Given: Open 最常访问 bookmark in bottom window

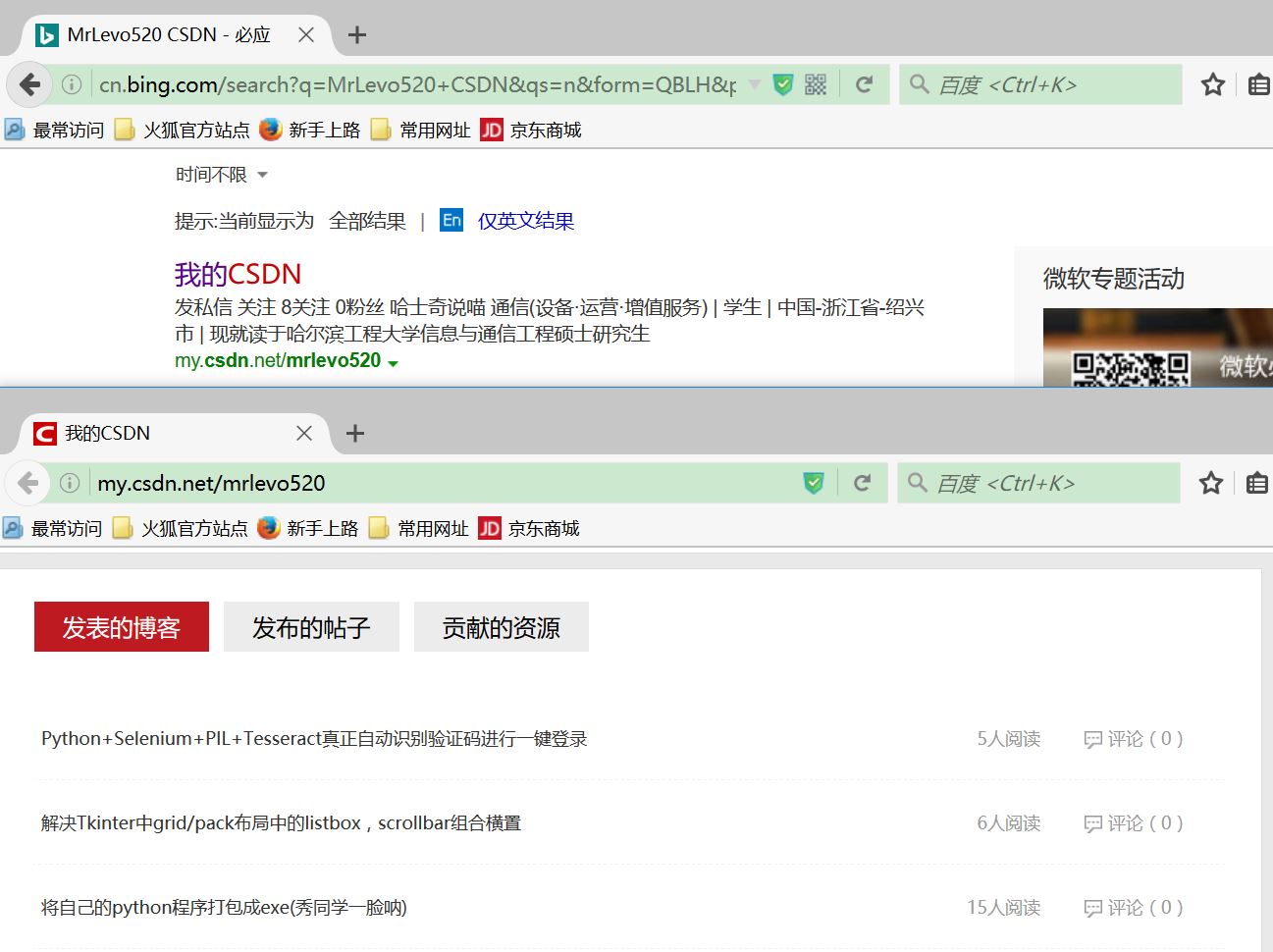Looking at the screenshot, I should tap(52, 528).
